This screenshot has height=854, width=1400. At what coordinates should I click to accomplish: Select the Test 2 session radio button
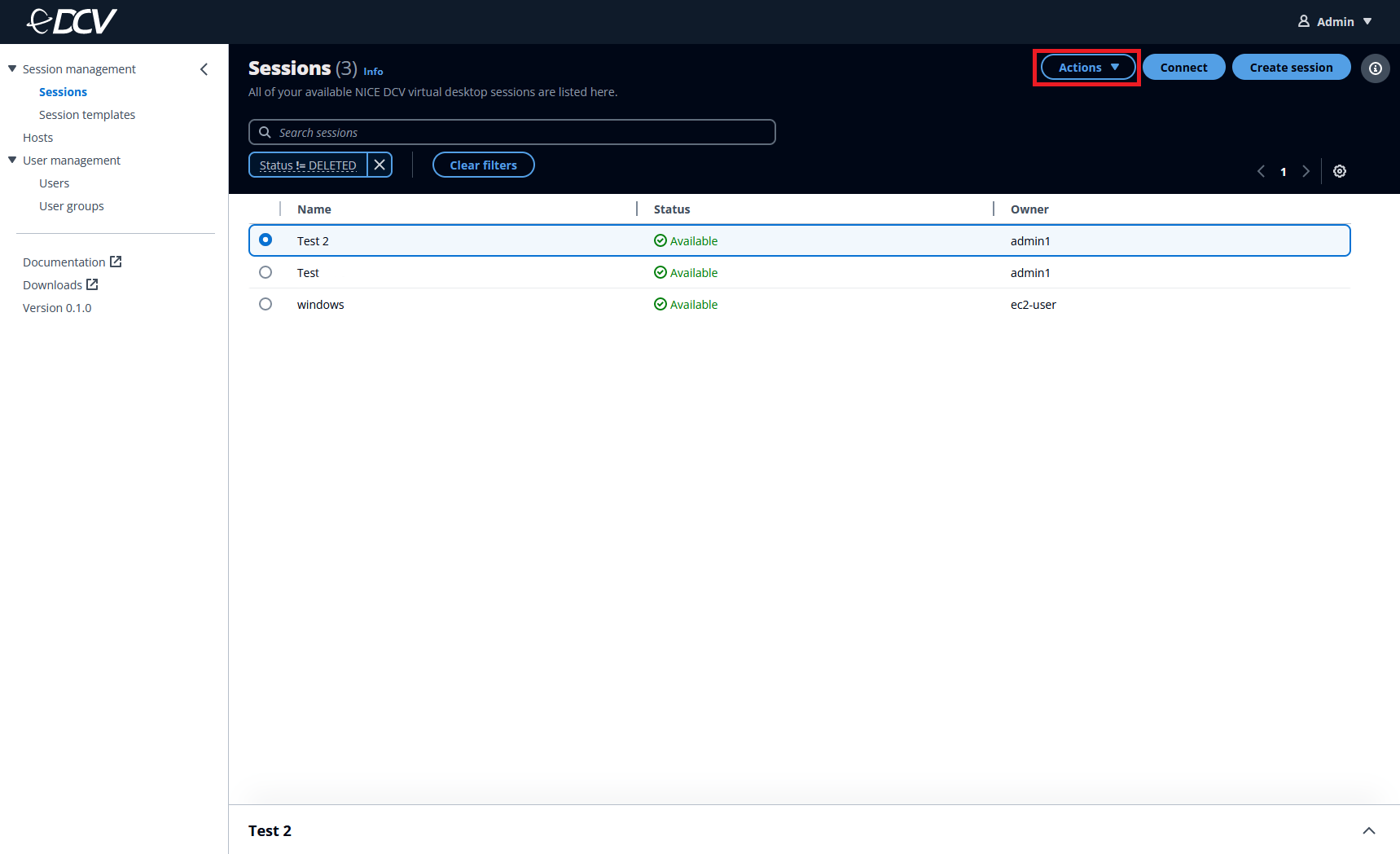coord(266,240)
